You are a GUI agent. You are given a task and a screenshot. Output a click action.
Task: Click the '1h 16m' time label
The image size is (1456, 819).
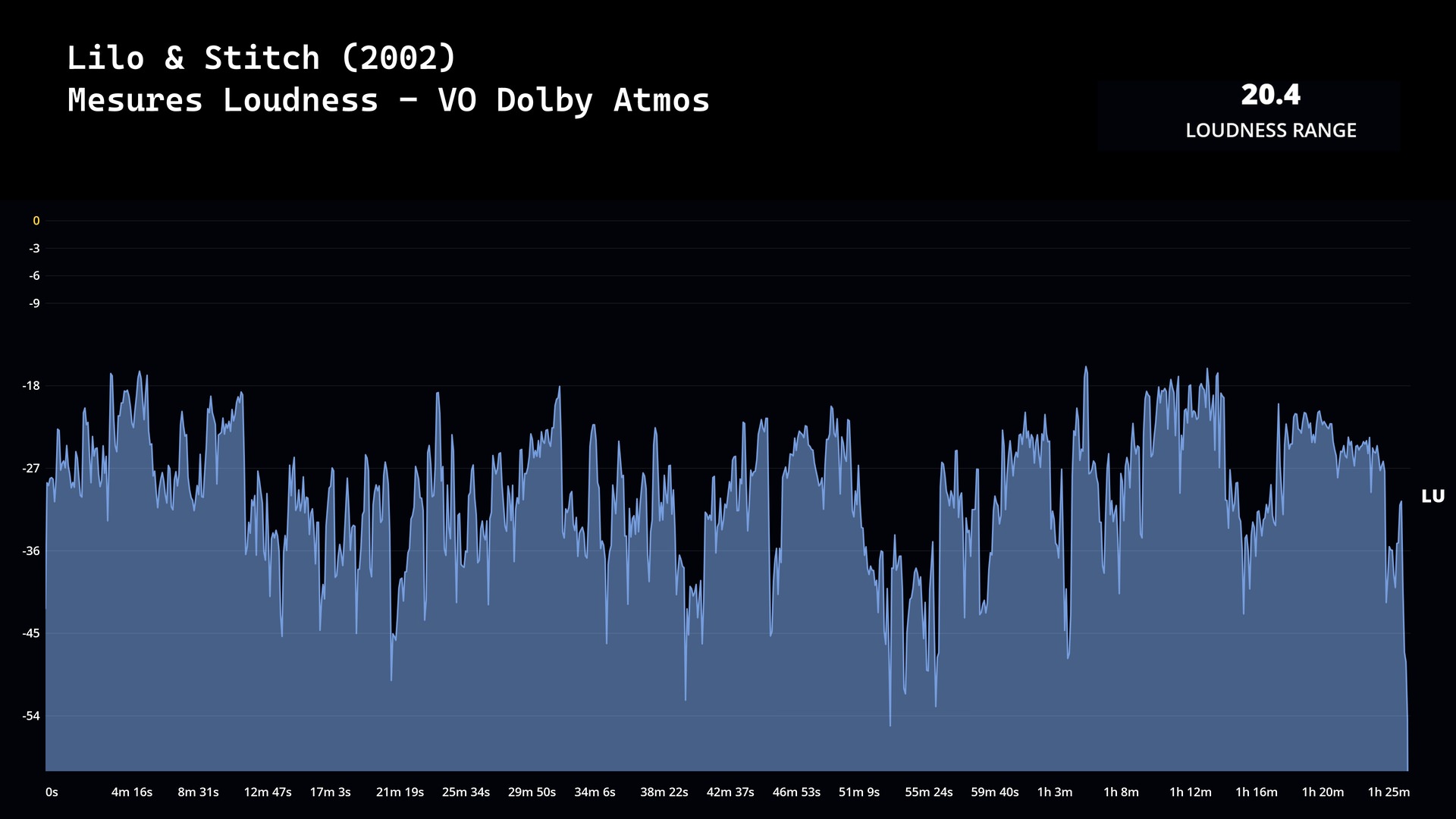click(1257, 792)
